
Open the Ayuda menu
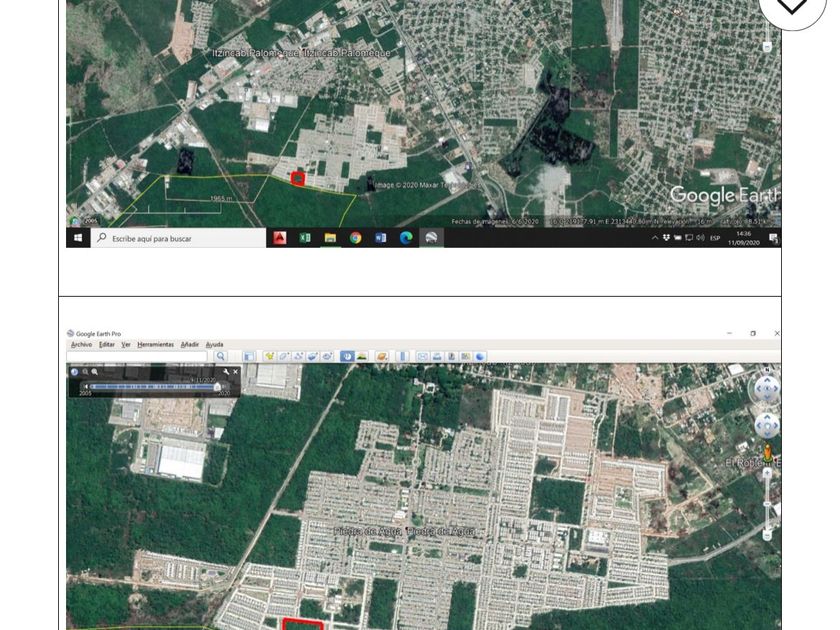click(x=214, y=344)
